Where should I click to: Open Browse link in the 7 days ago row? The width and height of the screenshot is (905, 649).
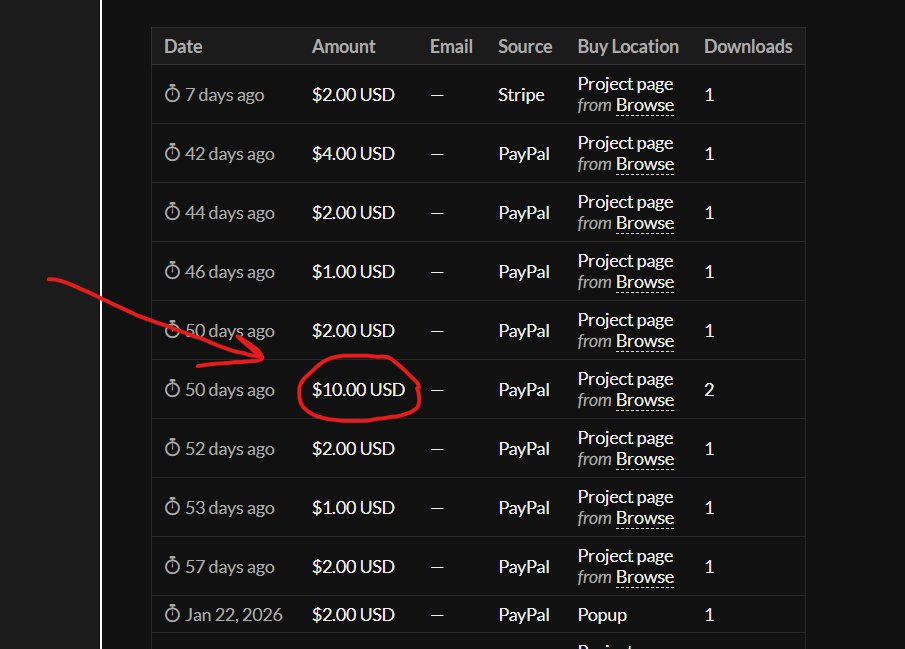pos(645,106)
